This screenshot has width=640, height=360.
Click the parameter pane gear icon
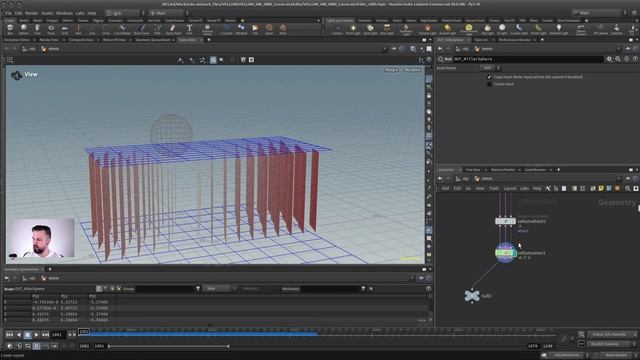(x=609, y=59)
